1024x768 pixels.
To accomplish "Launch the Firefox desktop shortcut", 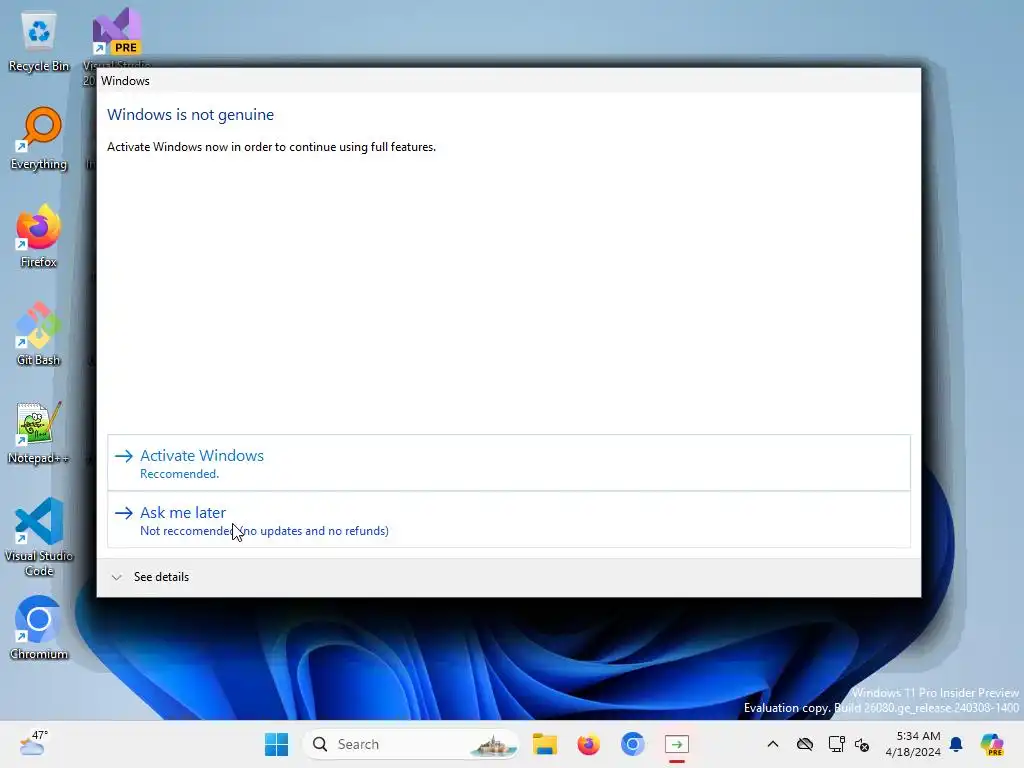I will pyautogui.click(x=39, y=236).
